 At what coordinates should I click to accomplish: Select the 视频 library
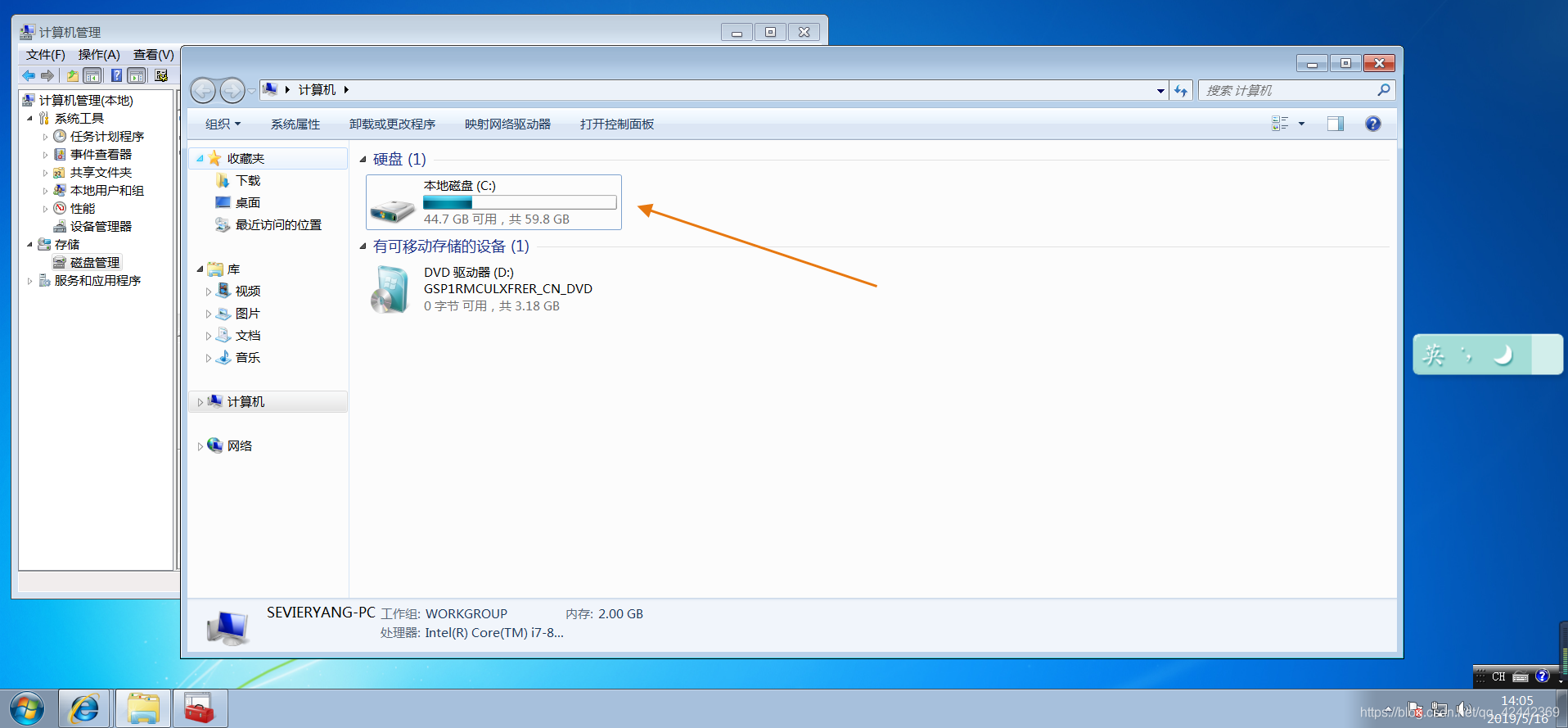coord(248,292)
